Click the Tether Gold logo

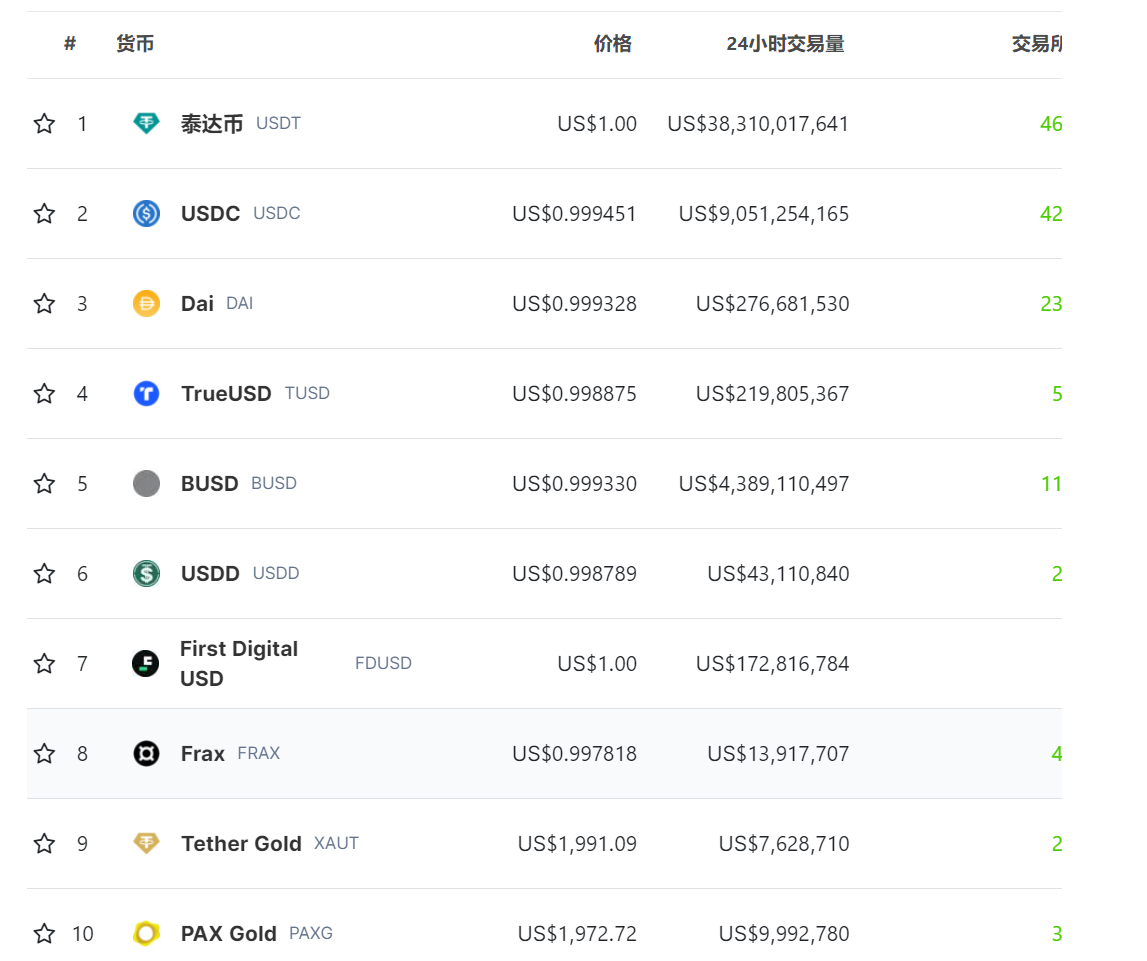[x=146, y=843]
